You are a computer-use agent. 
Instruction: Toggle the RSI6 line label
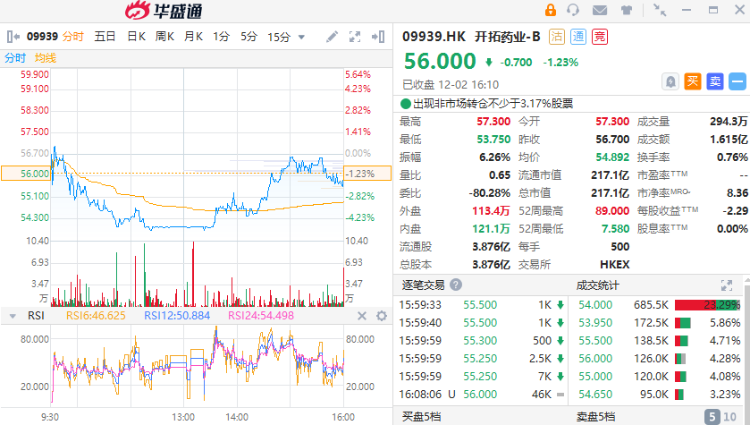(x=96, y=316)
